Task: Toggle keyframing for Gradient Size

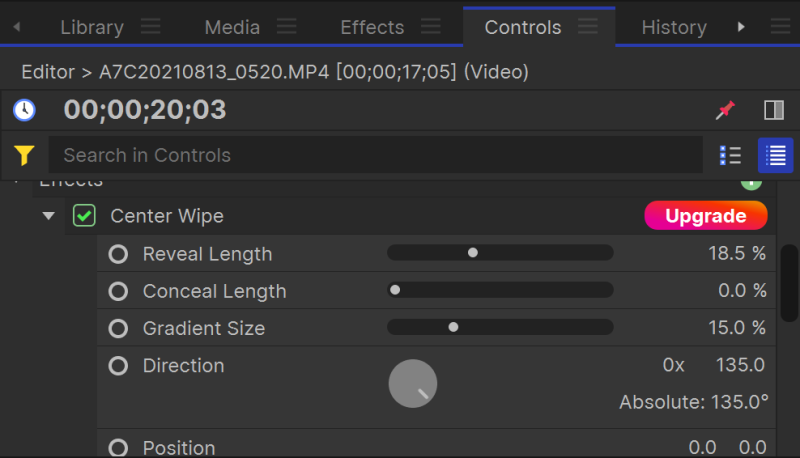Action: (118, 328)
